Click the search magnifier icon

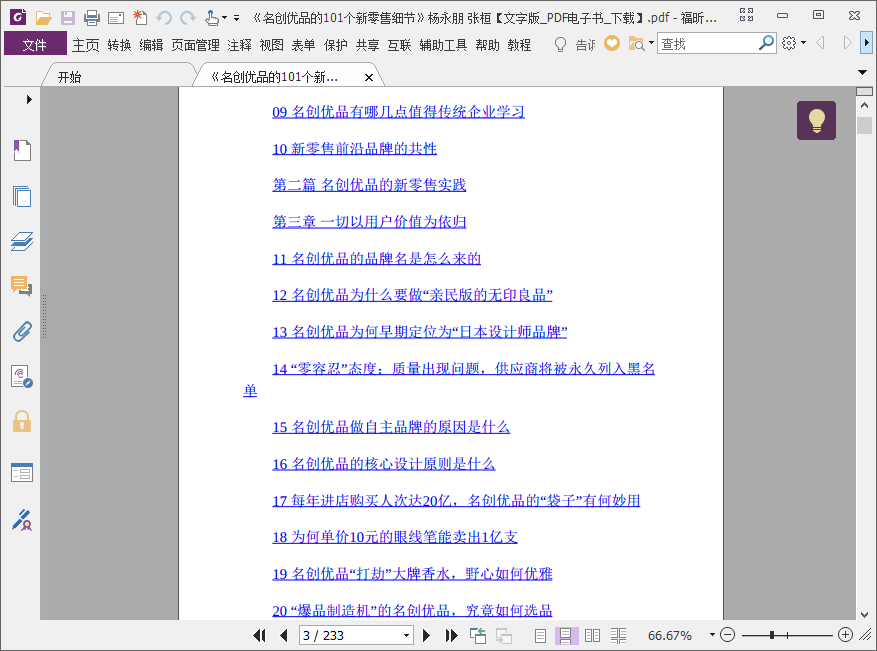(766, 43)
